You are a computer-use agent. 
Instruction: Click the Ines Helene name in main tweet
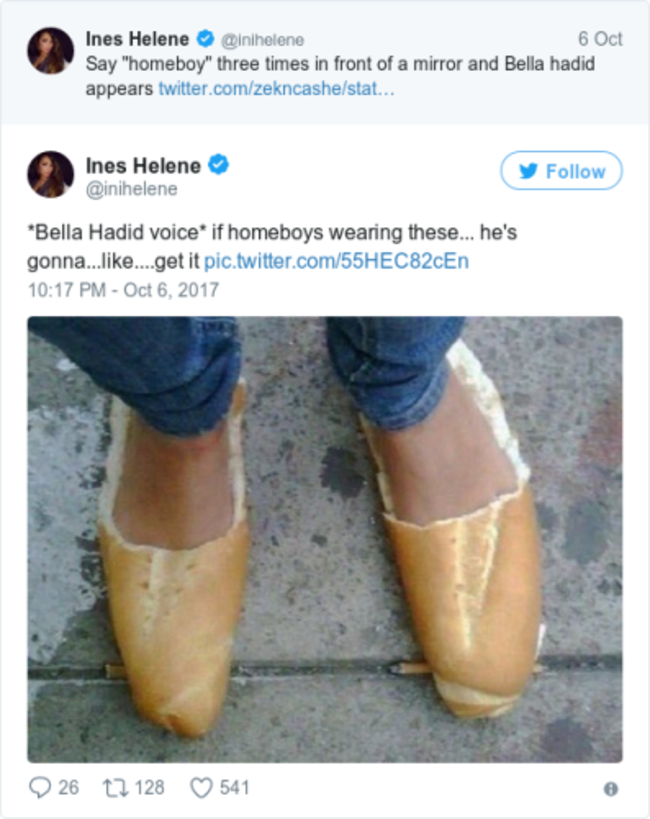[143, 166]
